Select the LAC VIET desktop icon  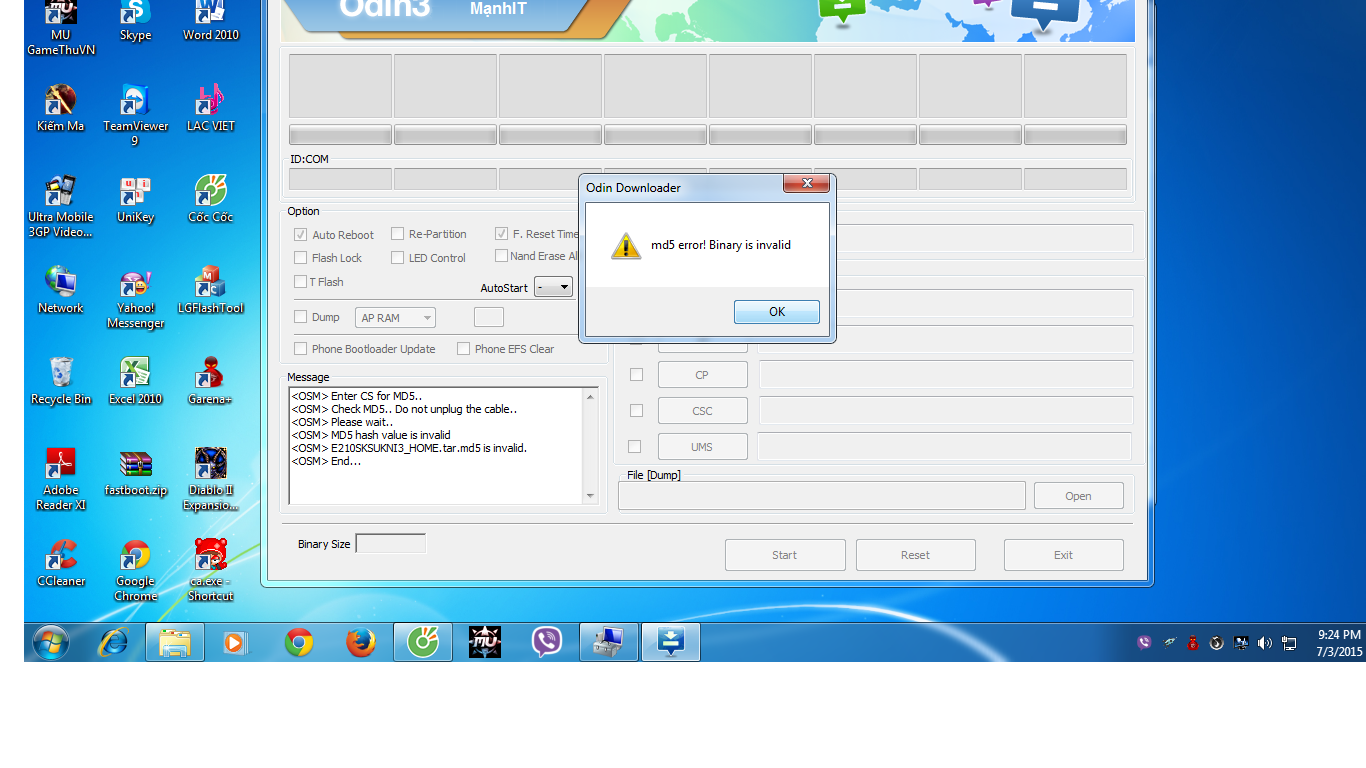pyautogui.click(x=211, y=108)
